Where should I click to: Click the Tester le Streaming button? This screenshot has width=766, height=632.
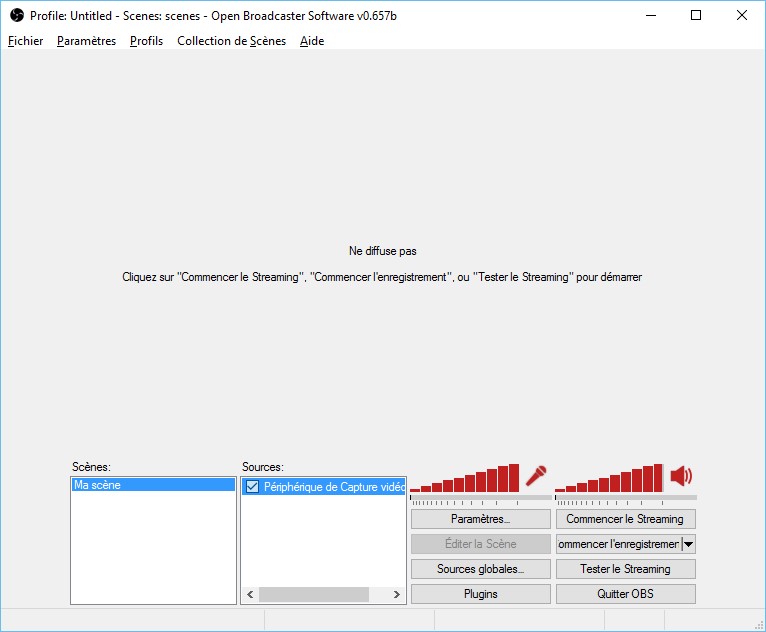pos(625,569)
